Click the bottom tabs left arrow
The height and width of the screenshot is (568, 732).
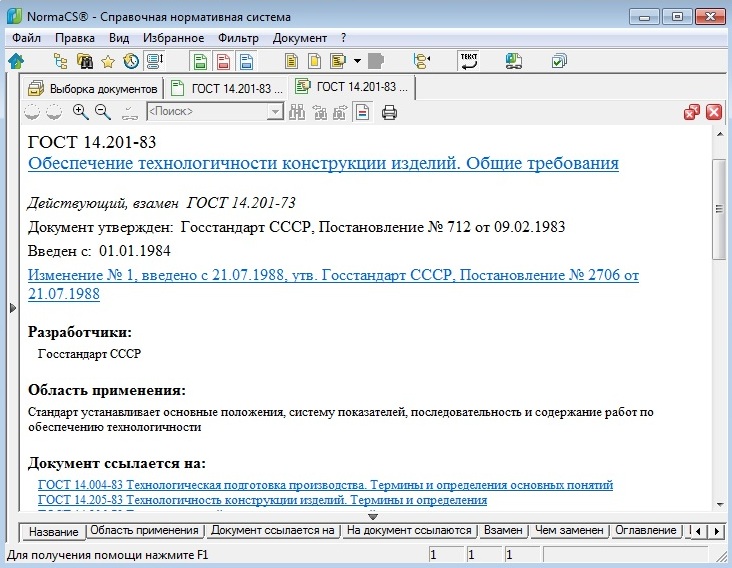[x=698, y=531]
